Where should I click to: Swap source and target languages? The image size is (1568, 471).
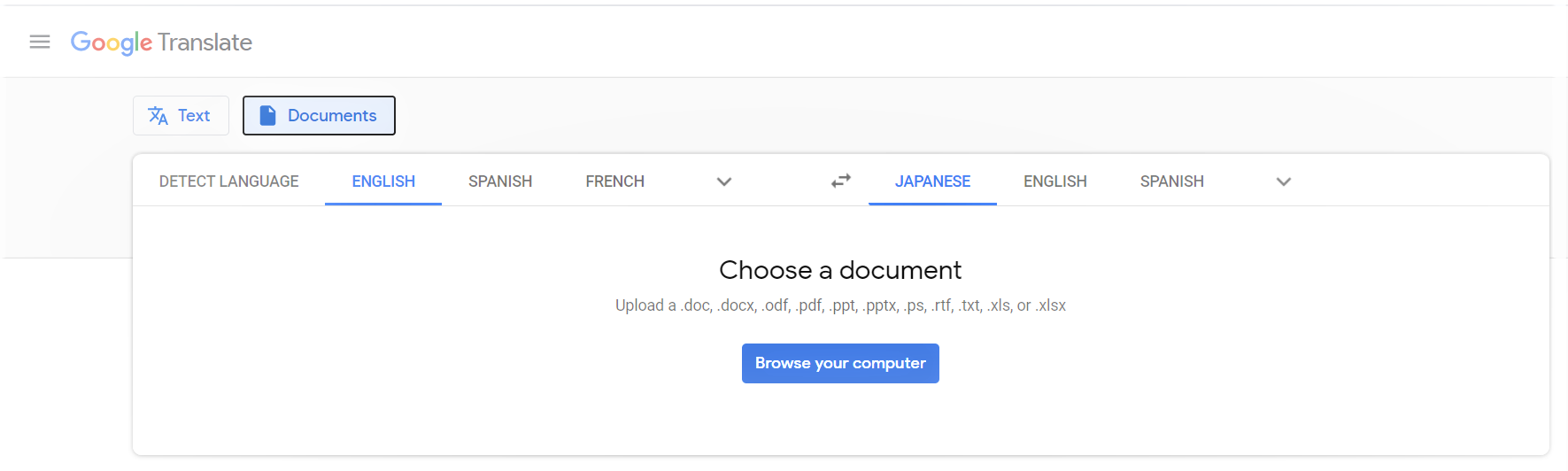click(841, 181)
